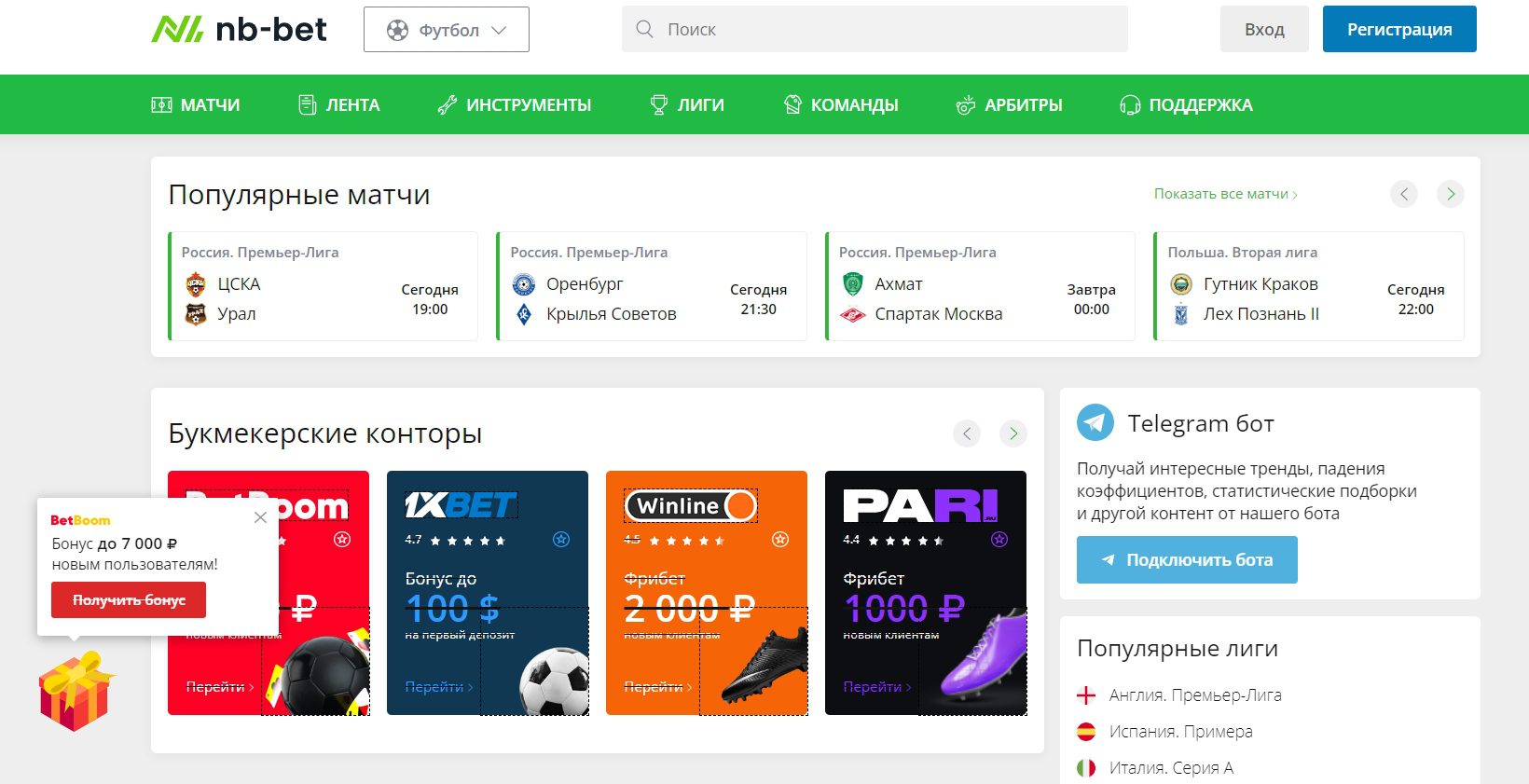Click the Подключить бота button
The height and width of the screenshot is (784, 1529).
tap(1187, 559)
